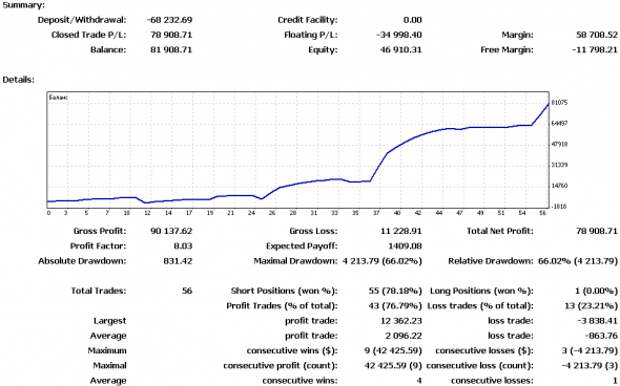
Task: Click the Free Margin value
Action: [594, 50]
